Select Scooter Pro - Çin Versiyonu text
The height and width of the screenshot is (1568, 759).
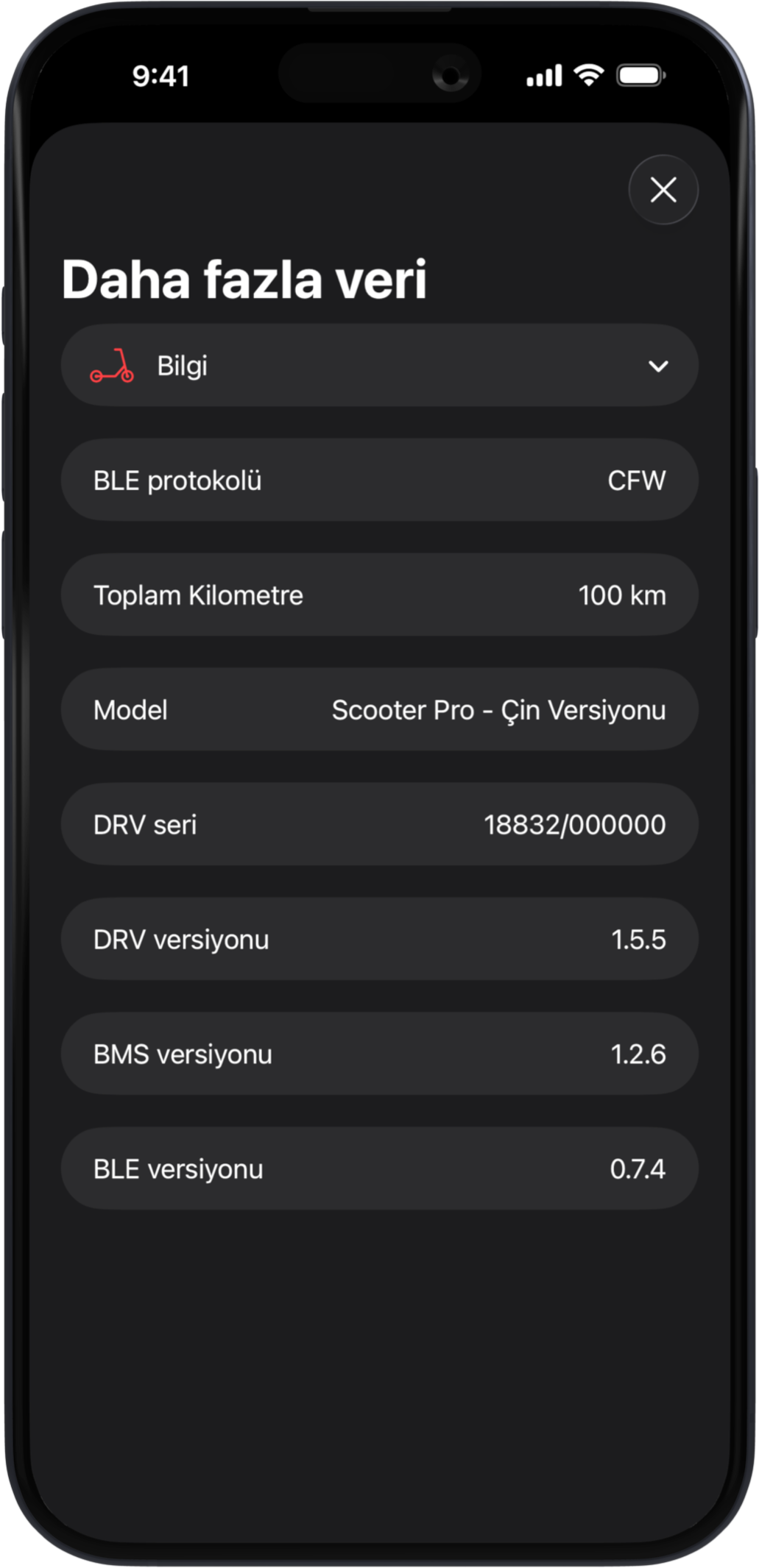click(498, 710)
